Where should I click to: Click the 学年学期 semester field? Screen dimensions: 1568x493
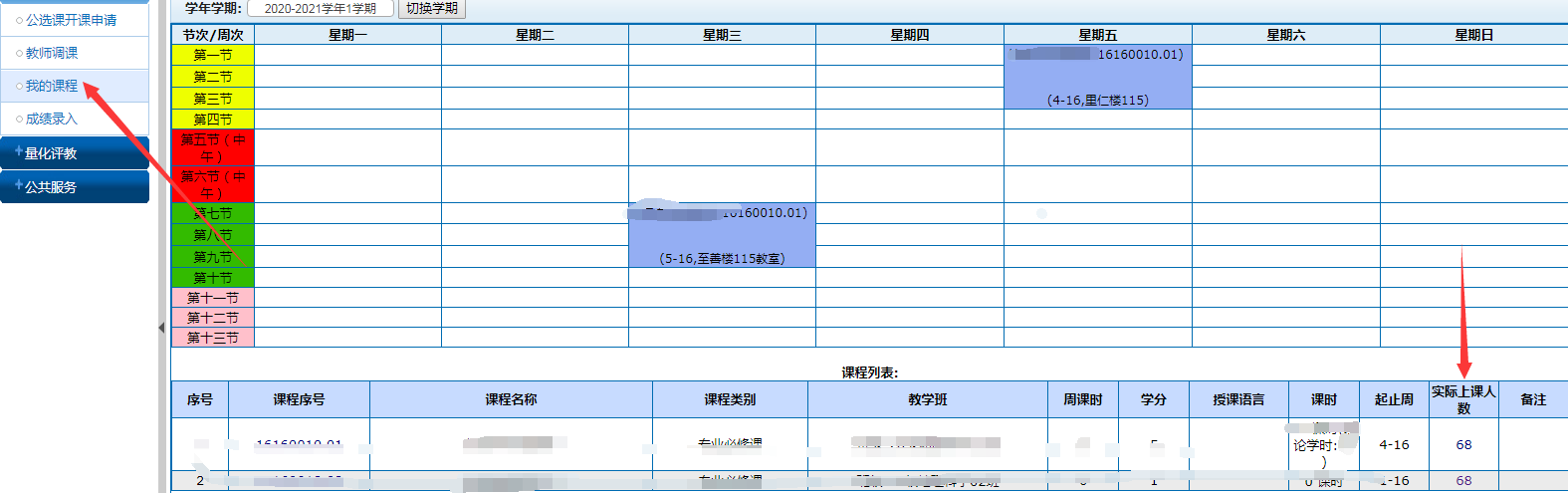pyautogui.click(x=321, y=9)
